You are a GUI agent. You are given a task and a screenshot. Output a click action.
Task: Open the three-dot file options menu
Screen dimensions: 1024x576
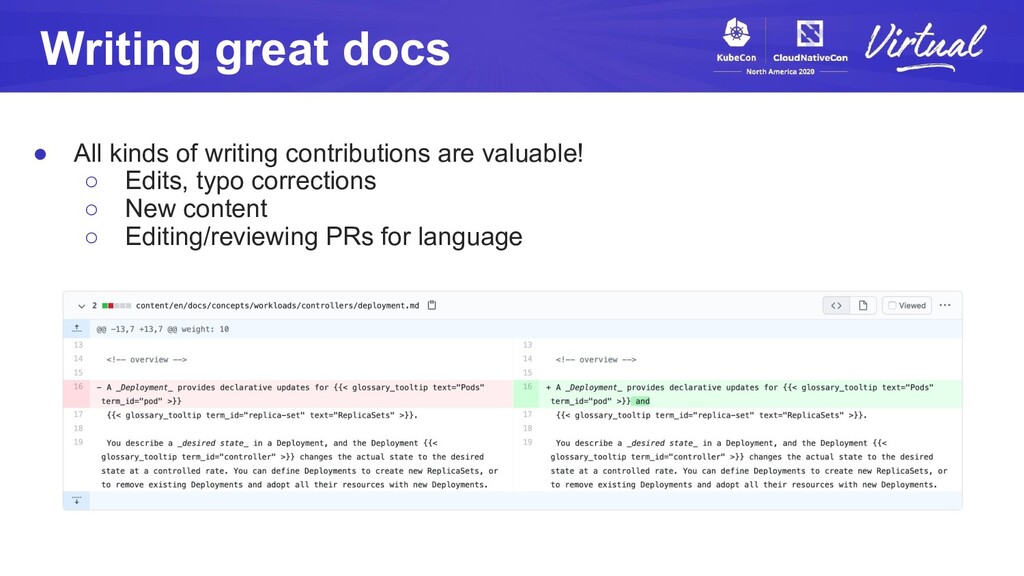(x=945, y=305)
